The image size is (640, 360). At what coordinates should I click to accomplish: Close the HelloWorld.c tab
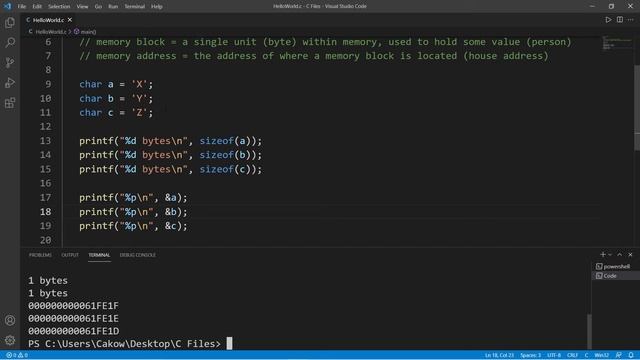70,20
